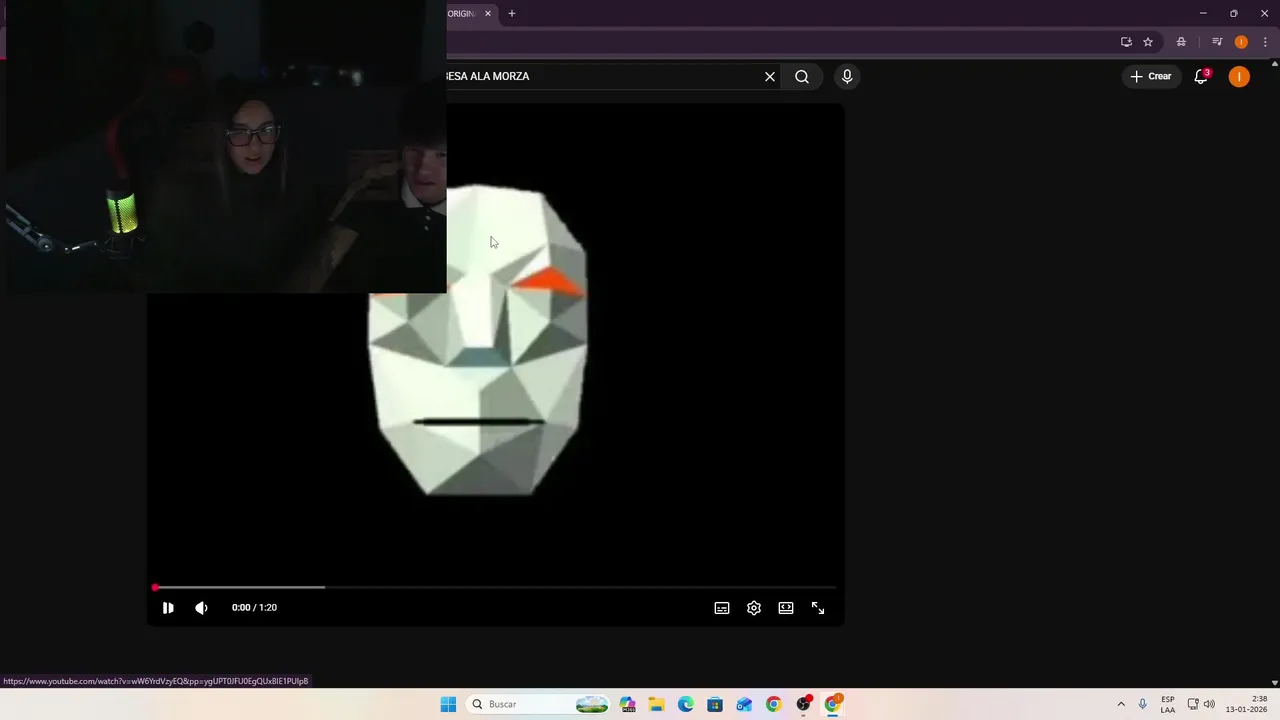The width and height of the screenshot is (1280, 720).
Task: Open YouTube account avatar menu
Action: coord(1239,76)
